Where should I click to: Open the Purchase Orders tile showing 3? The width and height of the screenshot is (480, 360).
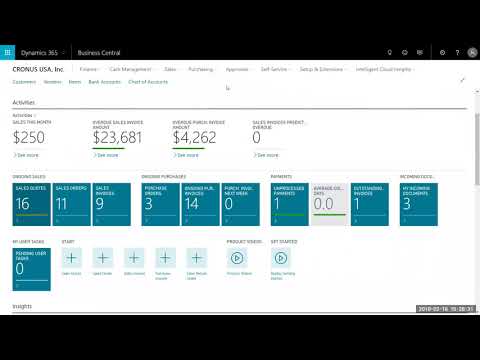point(161,204)
